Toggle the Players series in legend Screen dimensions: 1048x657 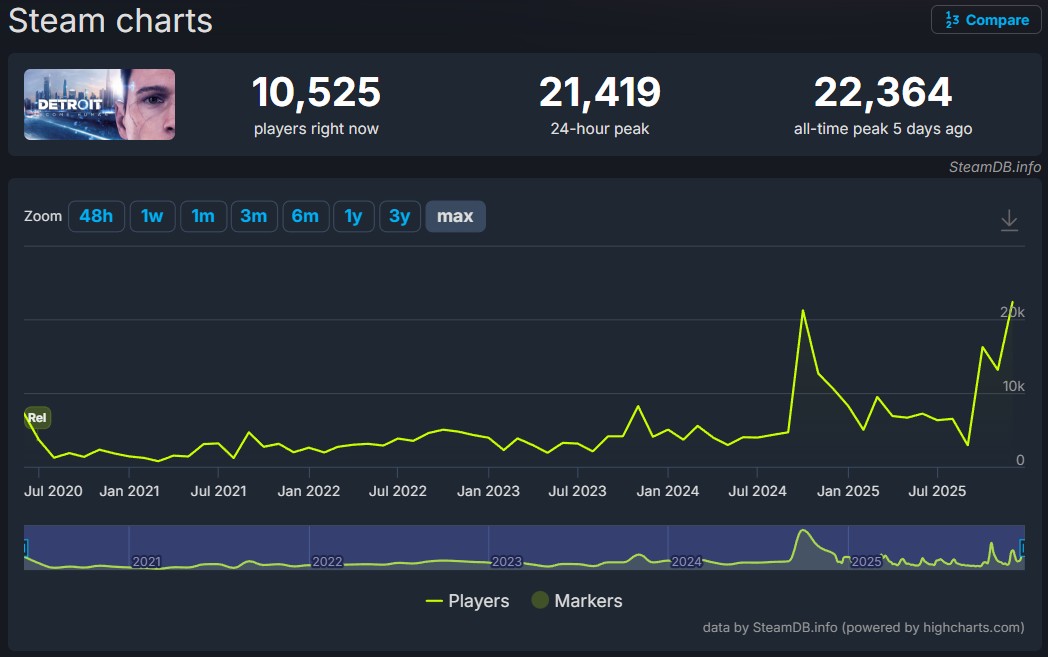pos(467,601)
